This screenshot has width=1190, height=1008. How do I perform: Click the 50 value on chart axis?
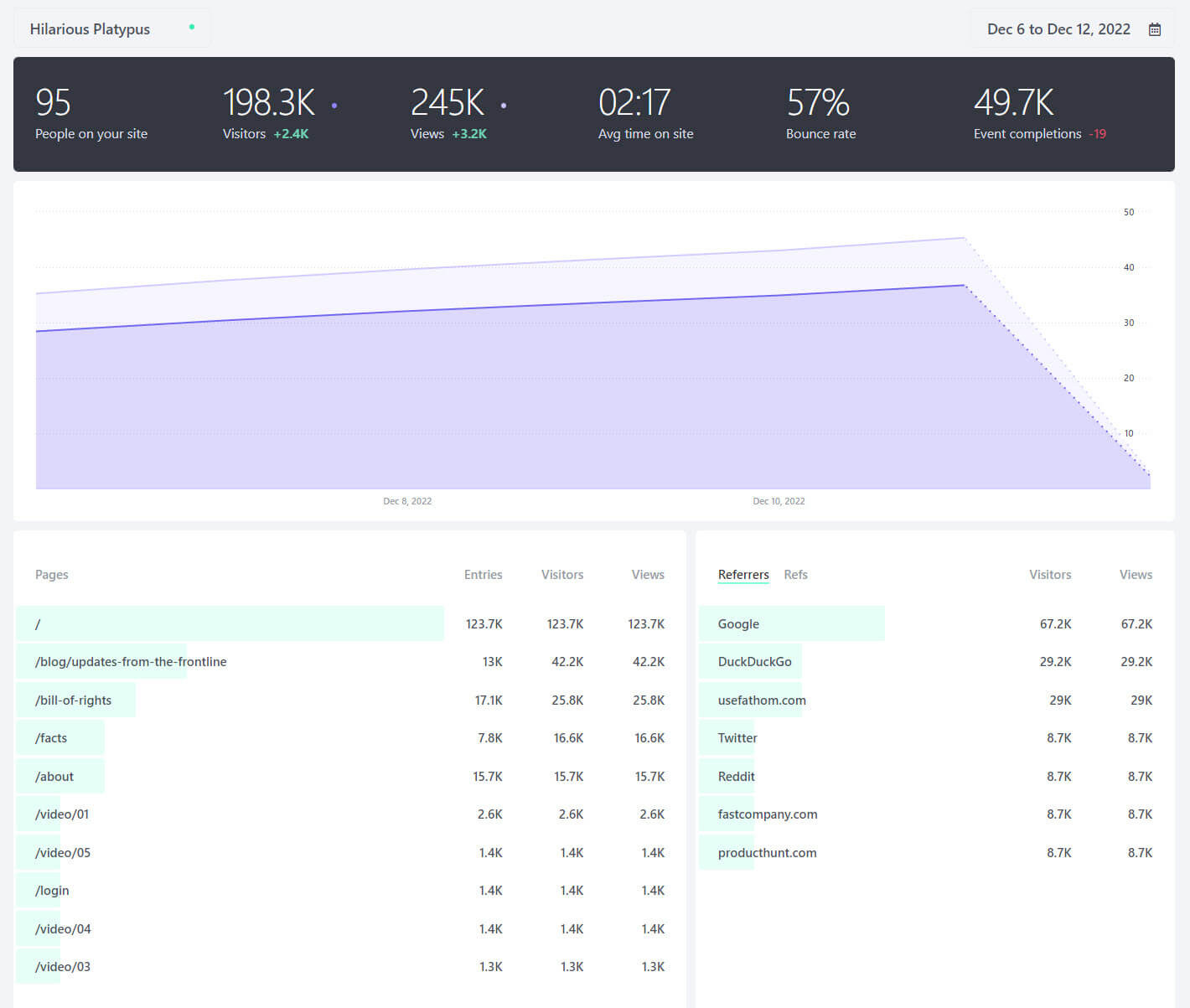click(x=1129, y=212)
